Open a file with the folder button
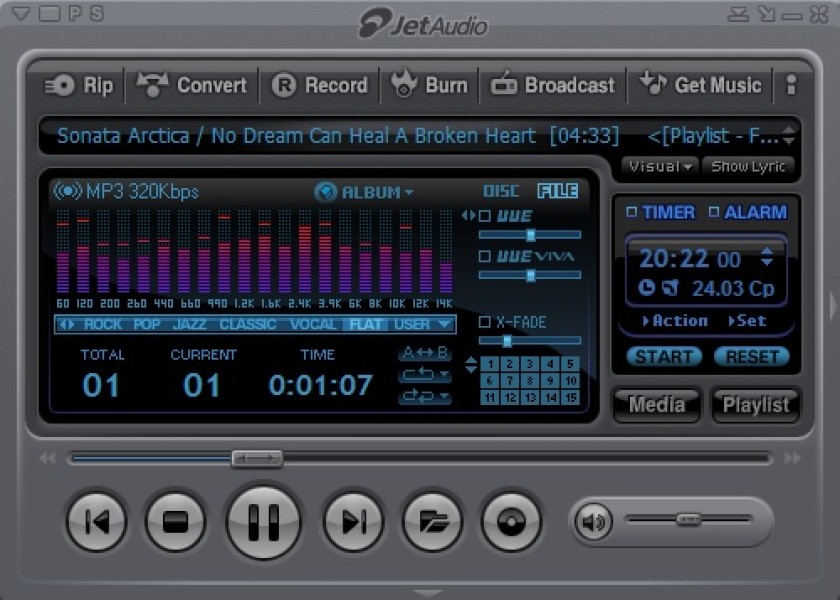840x600 pixels. point(433,521)
